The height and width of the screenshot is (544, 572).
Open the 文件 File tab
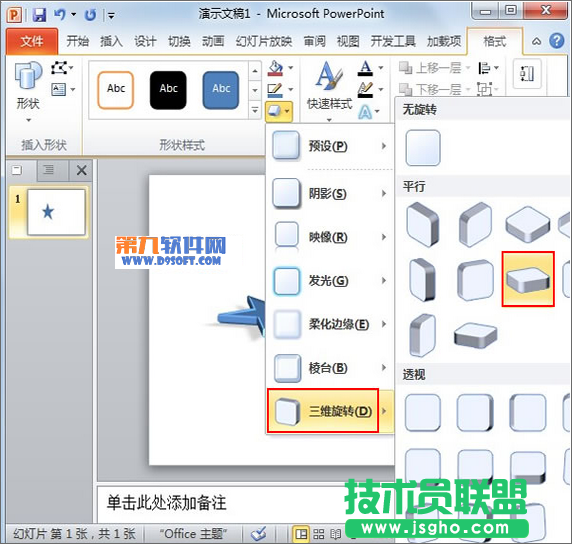point(32,41)
